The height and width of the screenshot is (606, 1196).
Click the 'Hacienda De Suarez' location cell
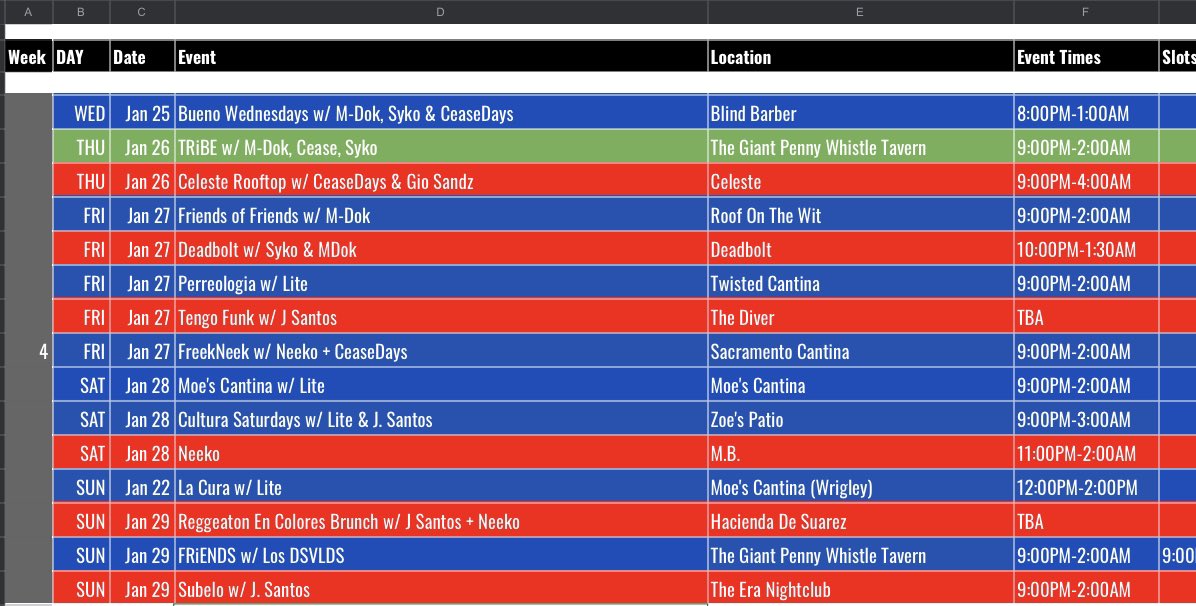pos(860,521)
